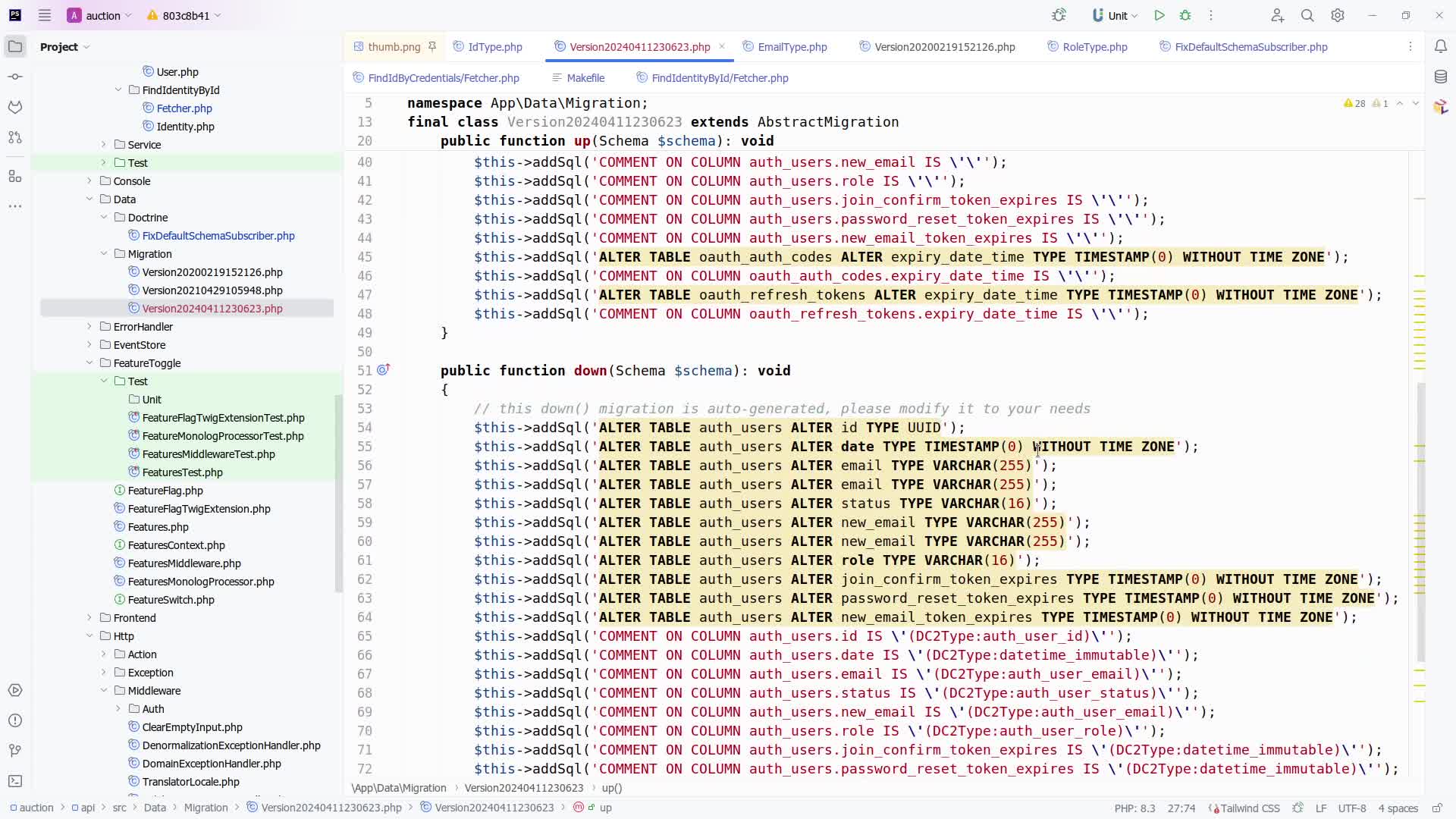Open Search Everywhere magnifier
Screen dimensions: 1456x819
click(1307, 15)
